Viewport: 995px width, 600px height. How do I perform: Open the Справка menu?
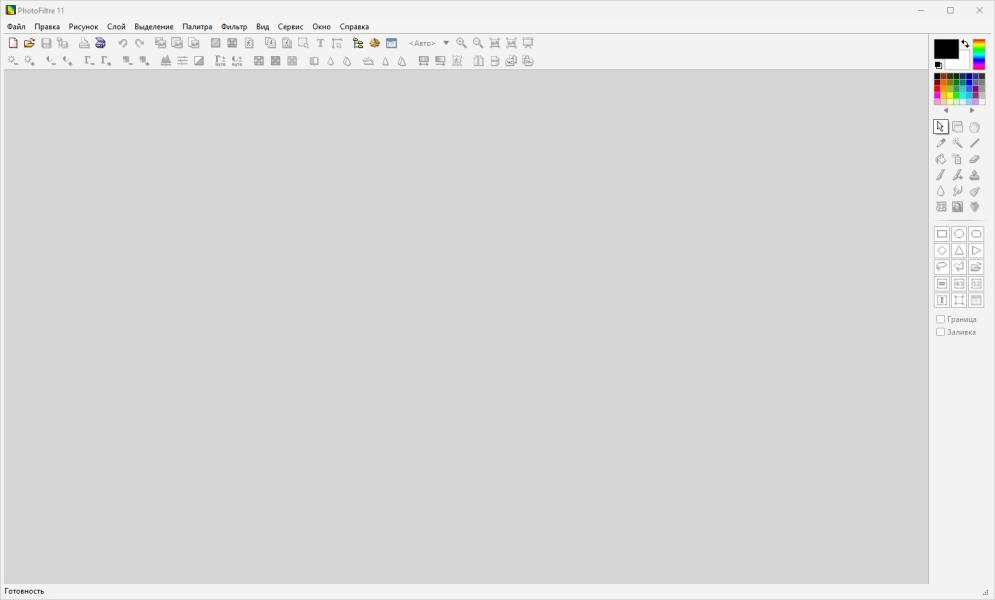coord(354,27)
